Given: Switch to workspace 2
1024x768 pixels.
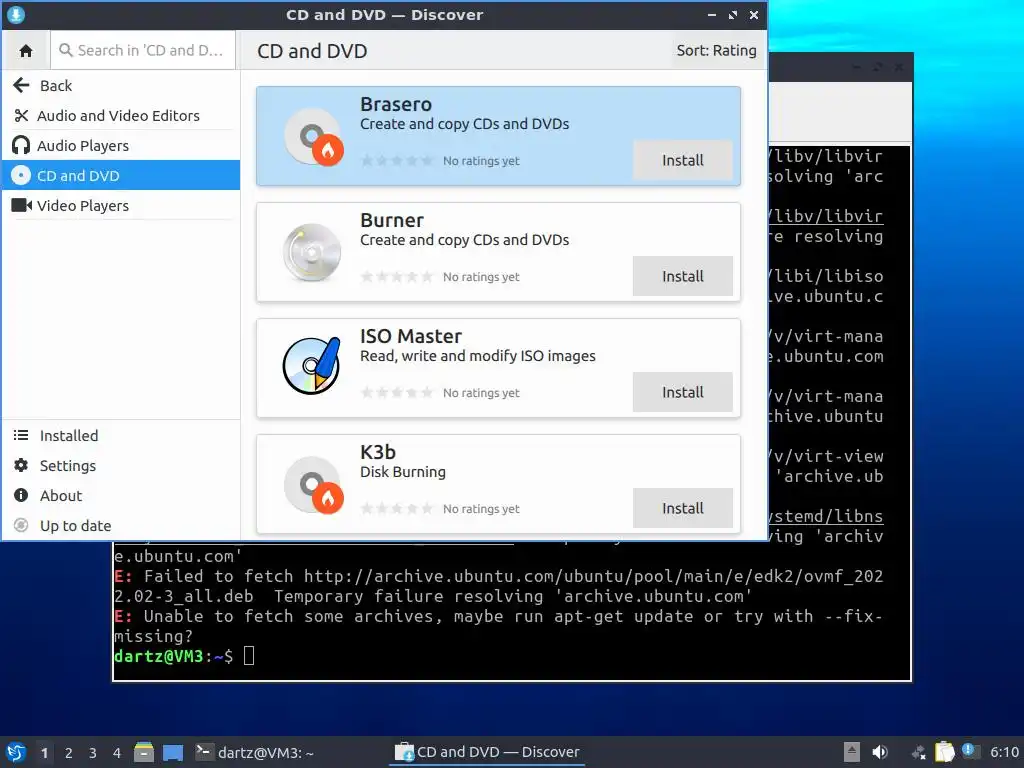Looking at the screenshot, I should [x=69, y=753].
